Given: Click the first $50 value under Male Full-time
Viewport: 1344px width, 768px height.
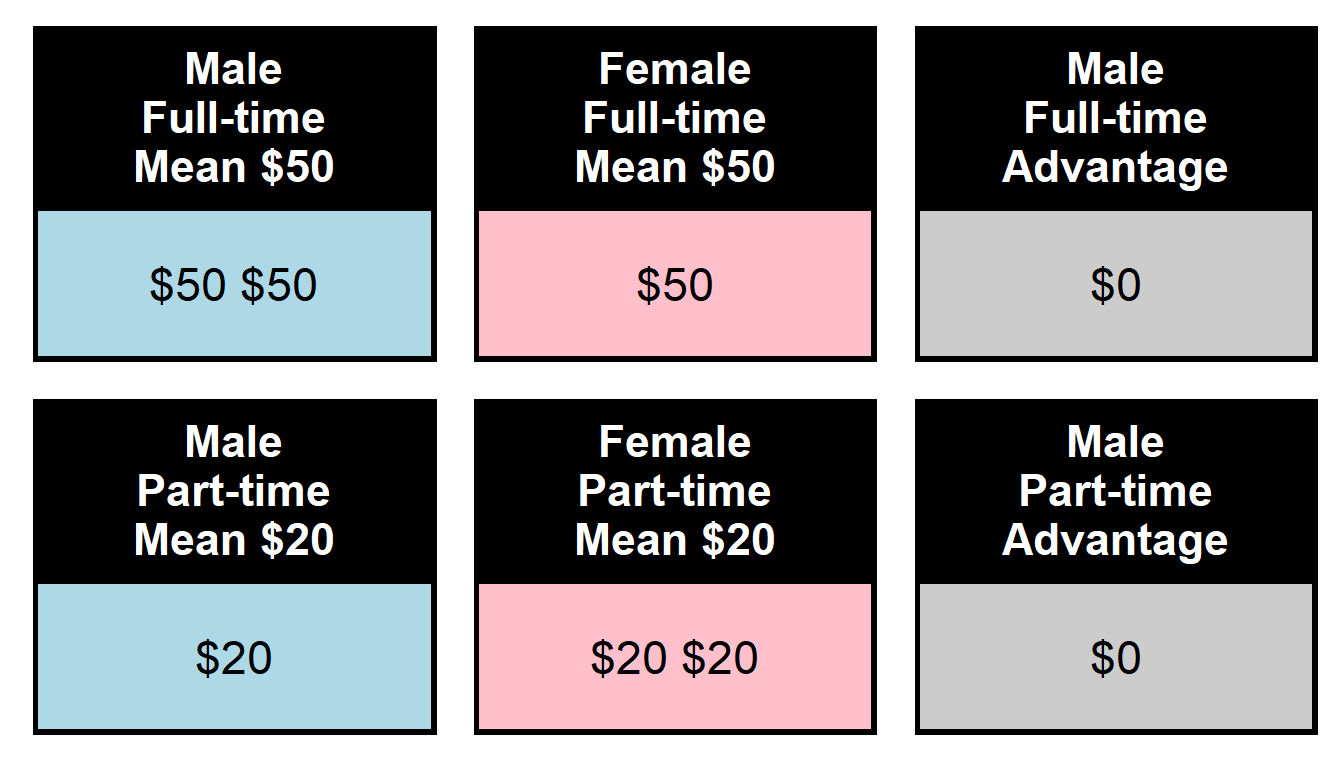Looking at the screenshot, I should (x=188, y=285).
